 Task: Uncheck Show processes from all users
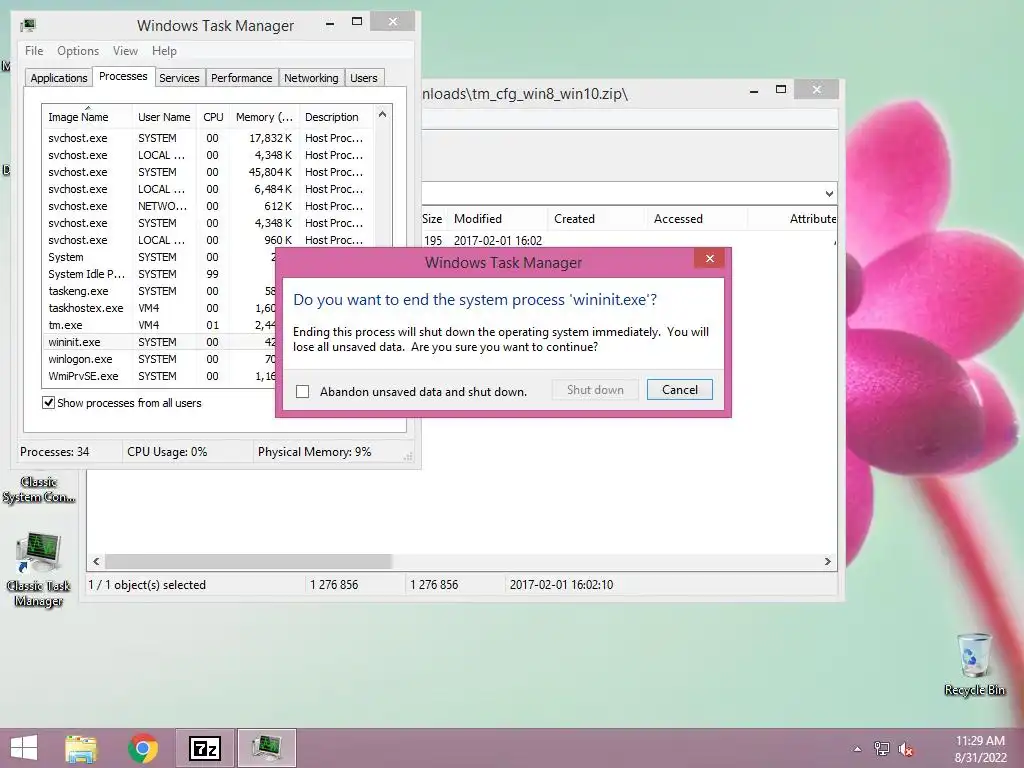coord(48,402)
